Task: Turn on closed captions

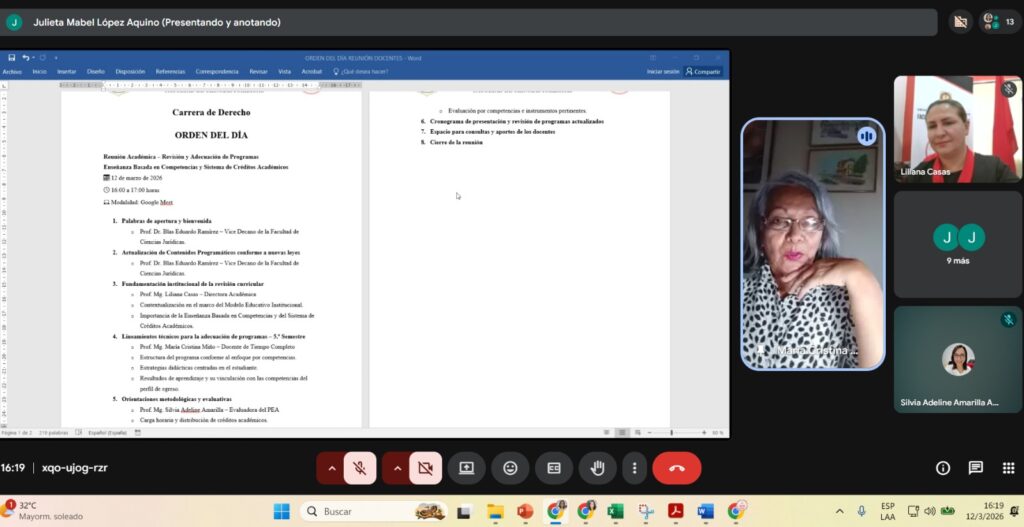Action: (554, 468)
